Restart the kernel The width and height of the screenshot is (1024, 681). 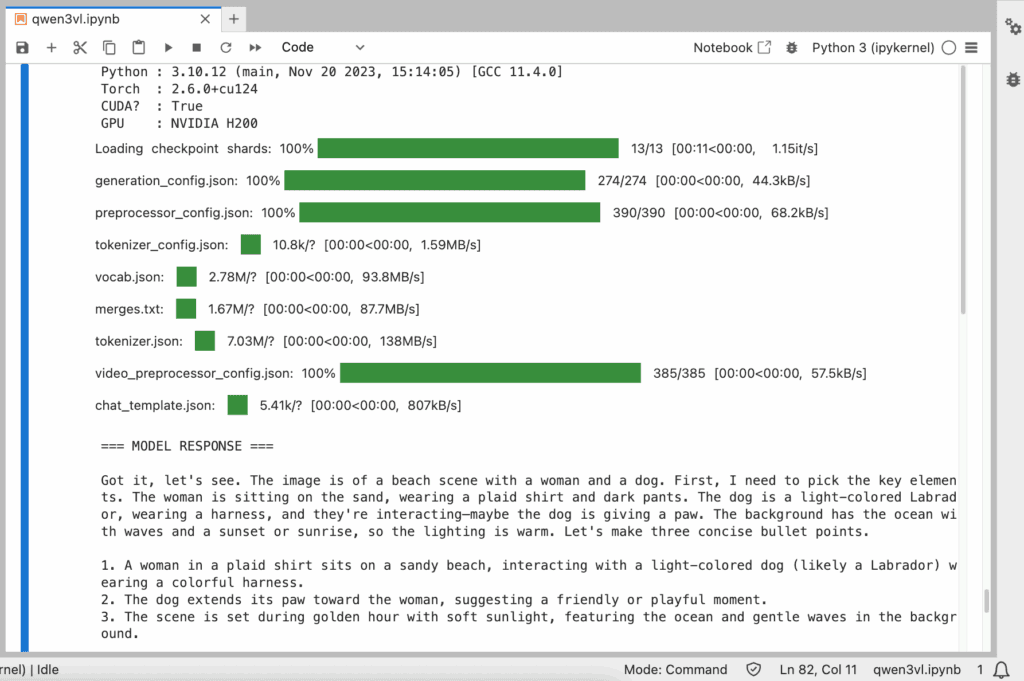[226, 47]
